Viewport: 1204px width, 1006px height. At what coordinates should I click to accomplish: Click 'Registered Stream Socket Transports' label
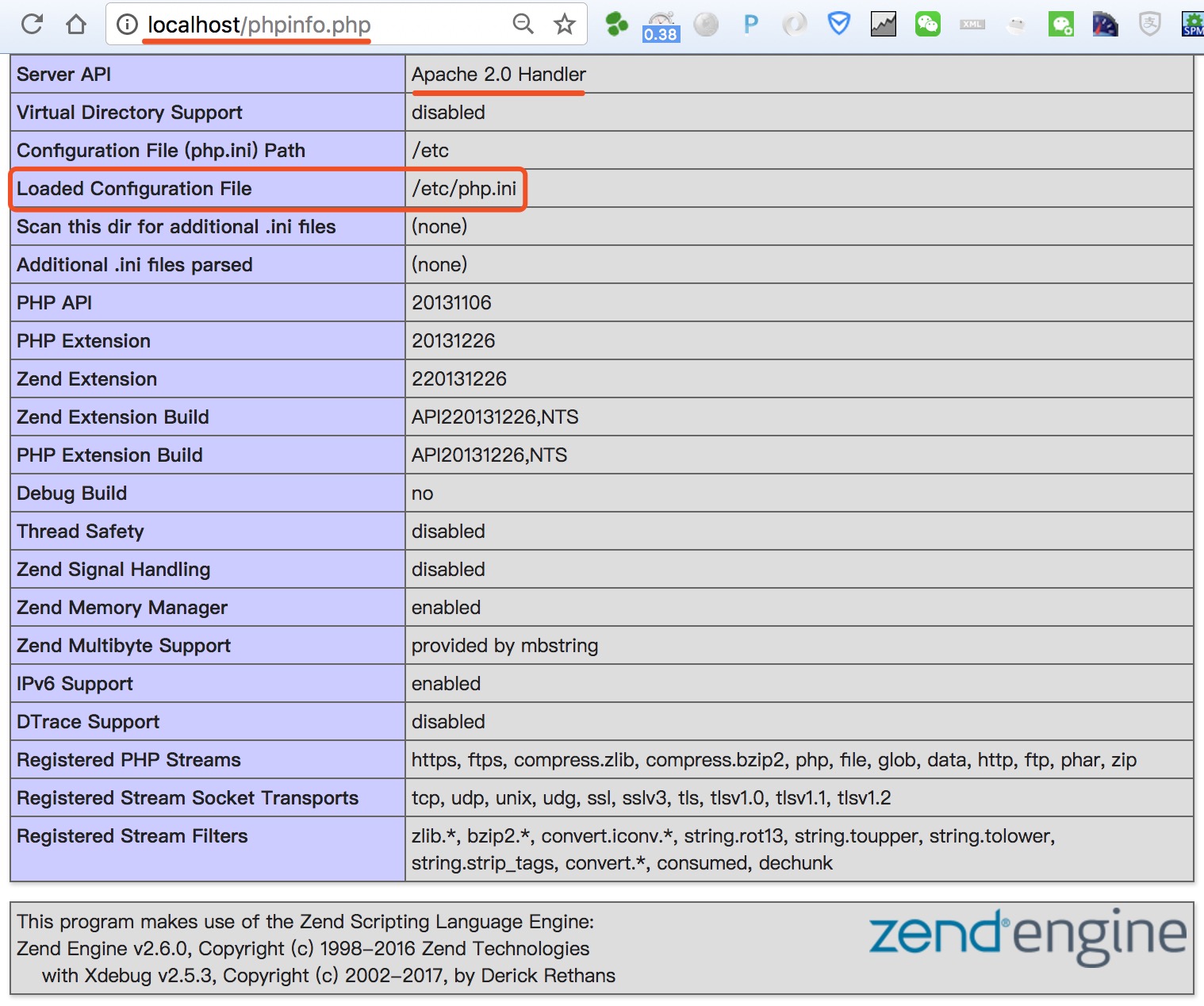click(187, 798)
